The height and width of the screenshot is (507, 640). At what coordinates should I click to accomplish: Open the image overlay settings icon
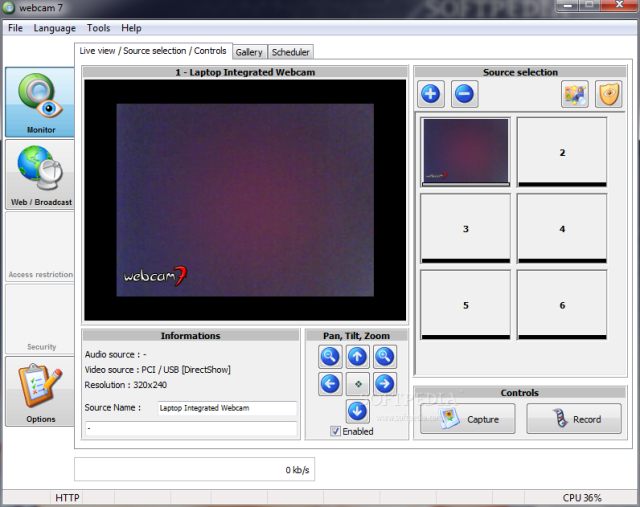pos(575,94)
